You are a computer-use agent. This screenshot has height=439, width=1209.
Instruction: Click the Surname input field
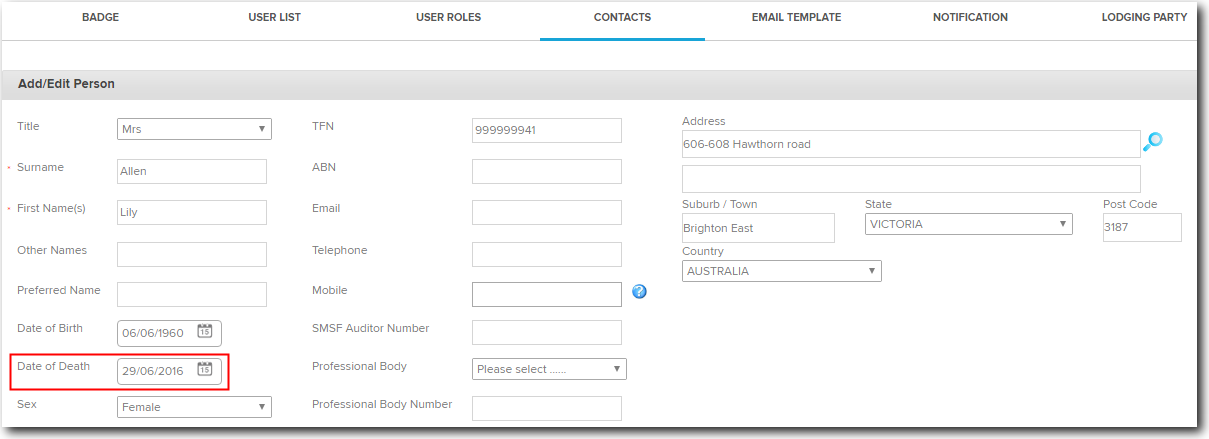192,171
